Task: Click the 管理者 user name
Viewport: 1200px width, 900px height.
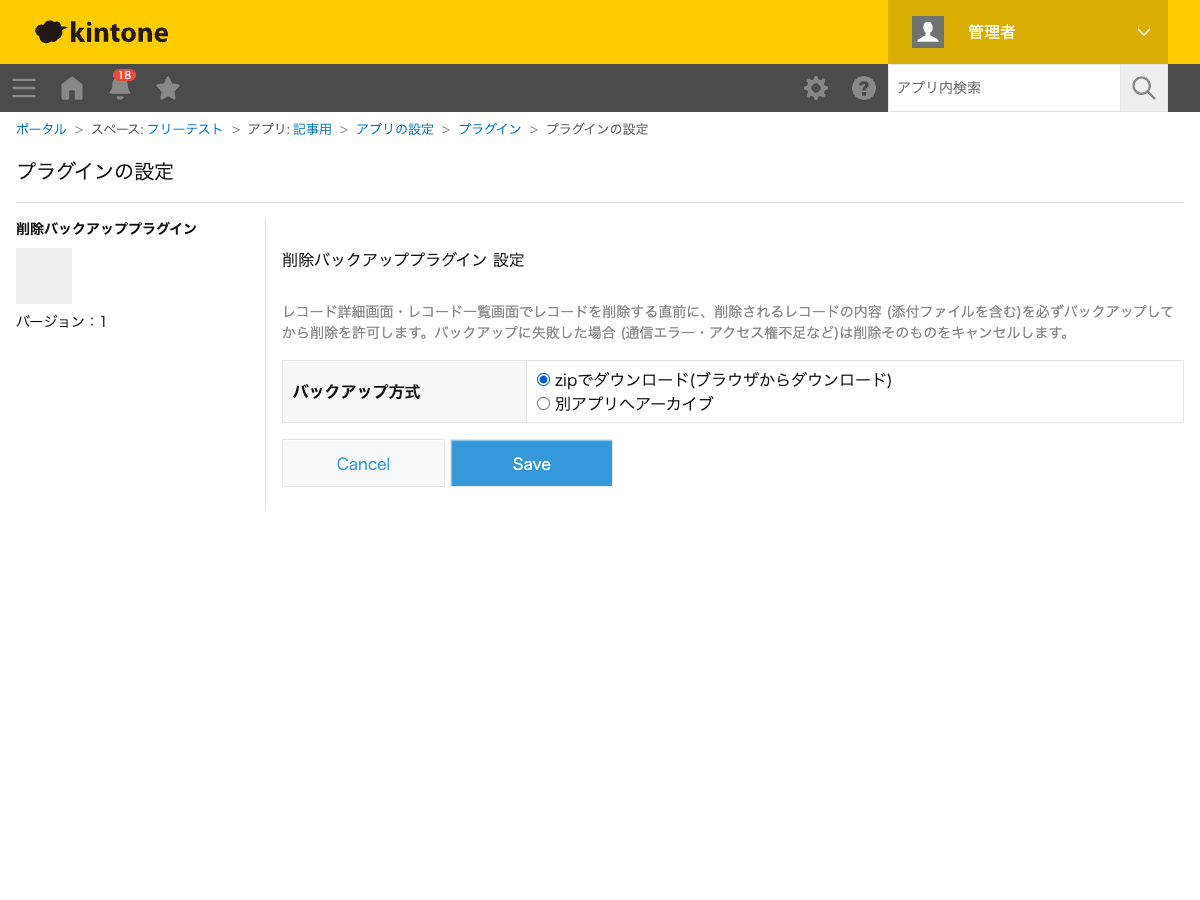Action: 992,32
